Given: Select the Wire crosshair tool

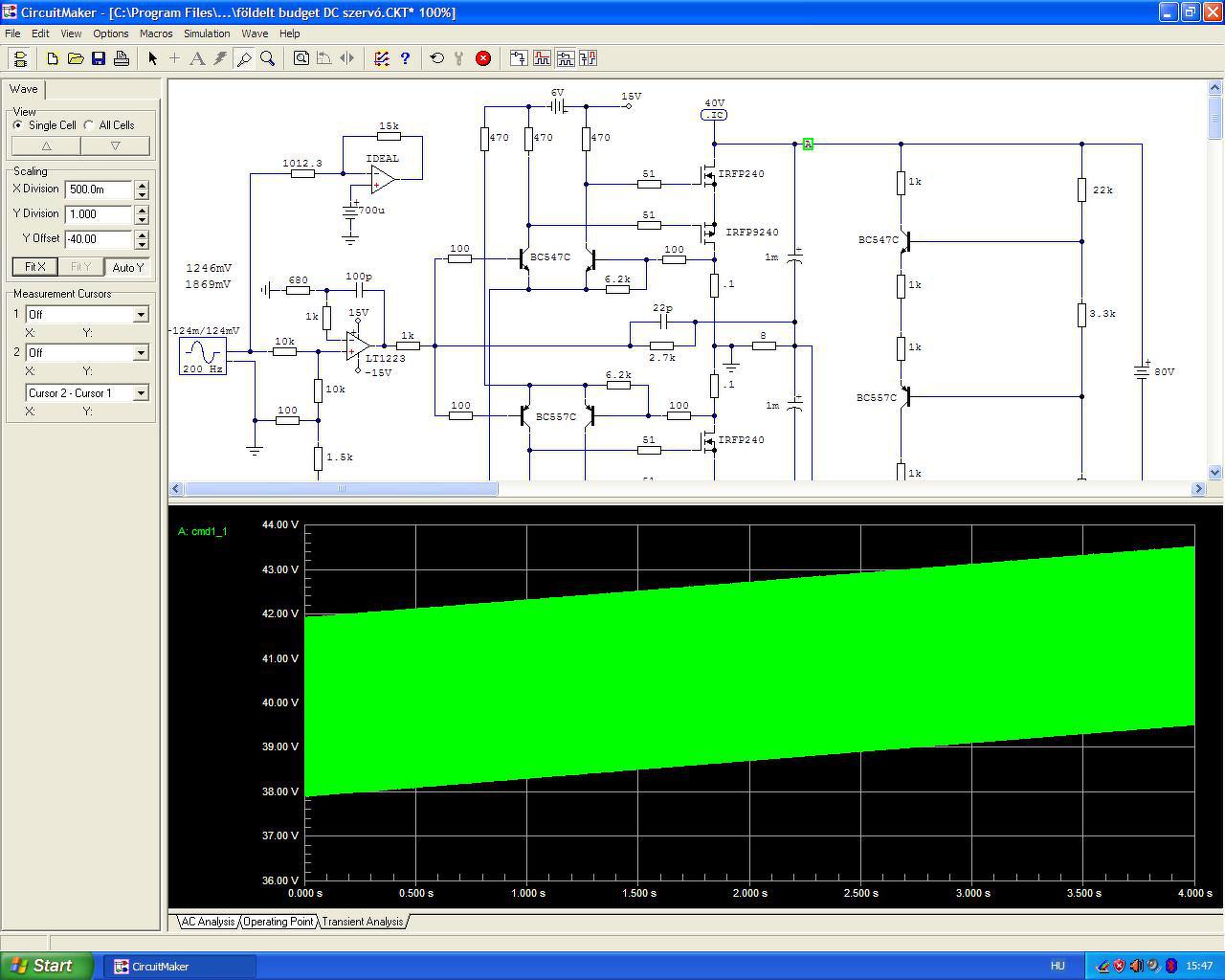Looking at the screenshot, I should 174,58.
